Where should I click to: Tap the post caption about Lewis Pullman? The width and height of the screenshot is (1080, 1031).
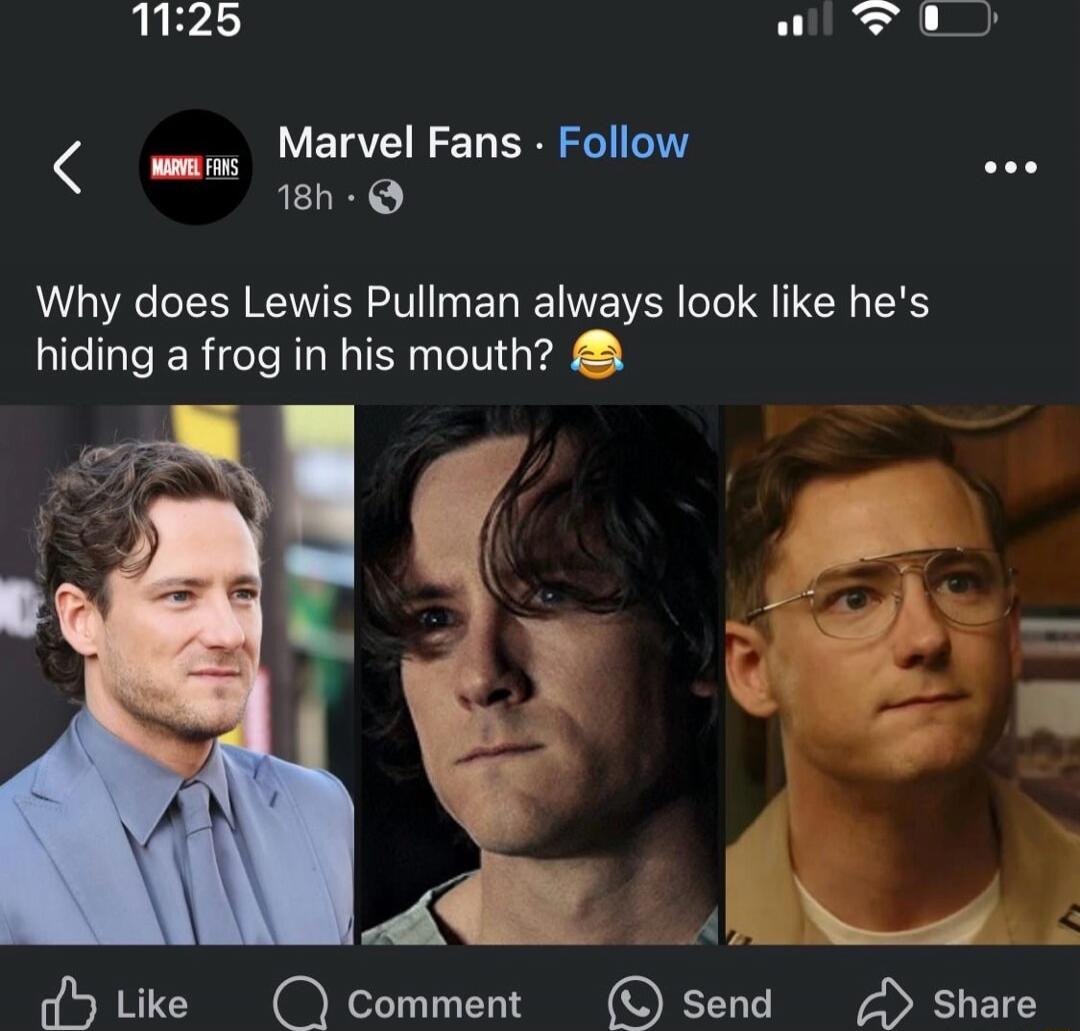tap(482, 329)
